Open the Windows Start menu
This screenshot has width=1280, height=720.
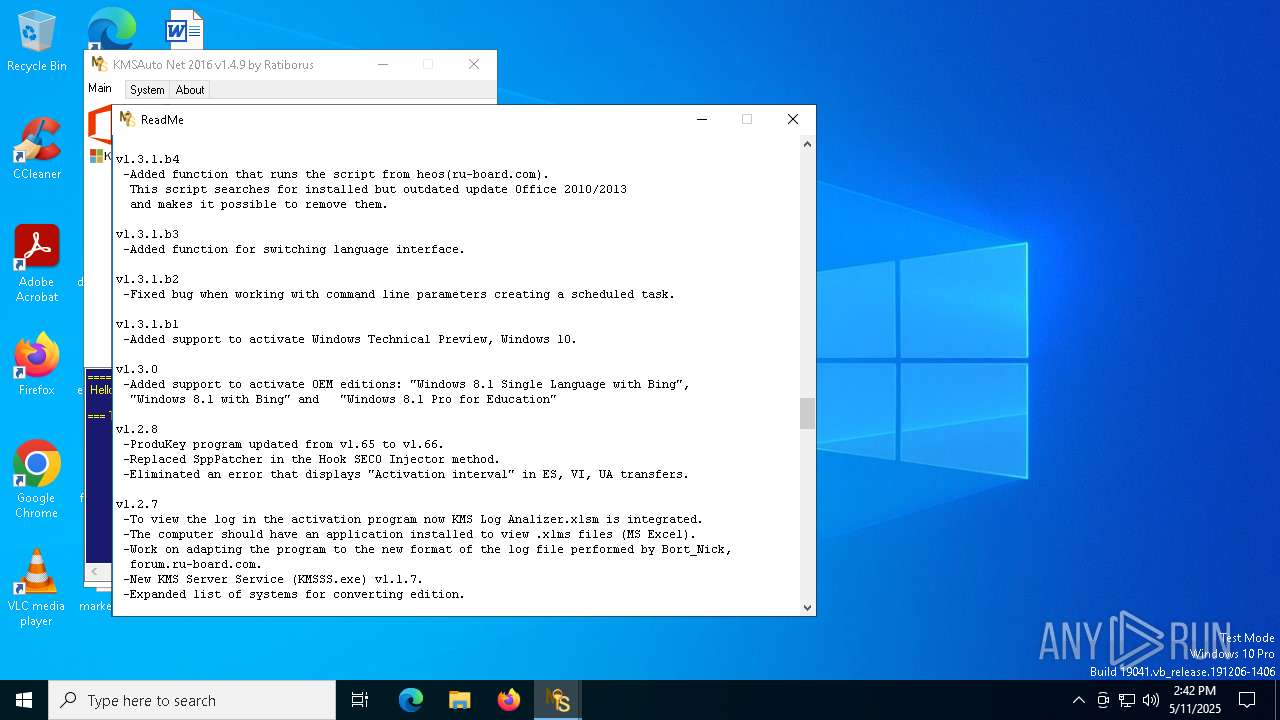[24, 700]
